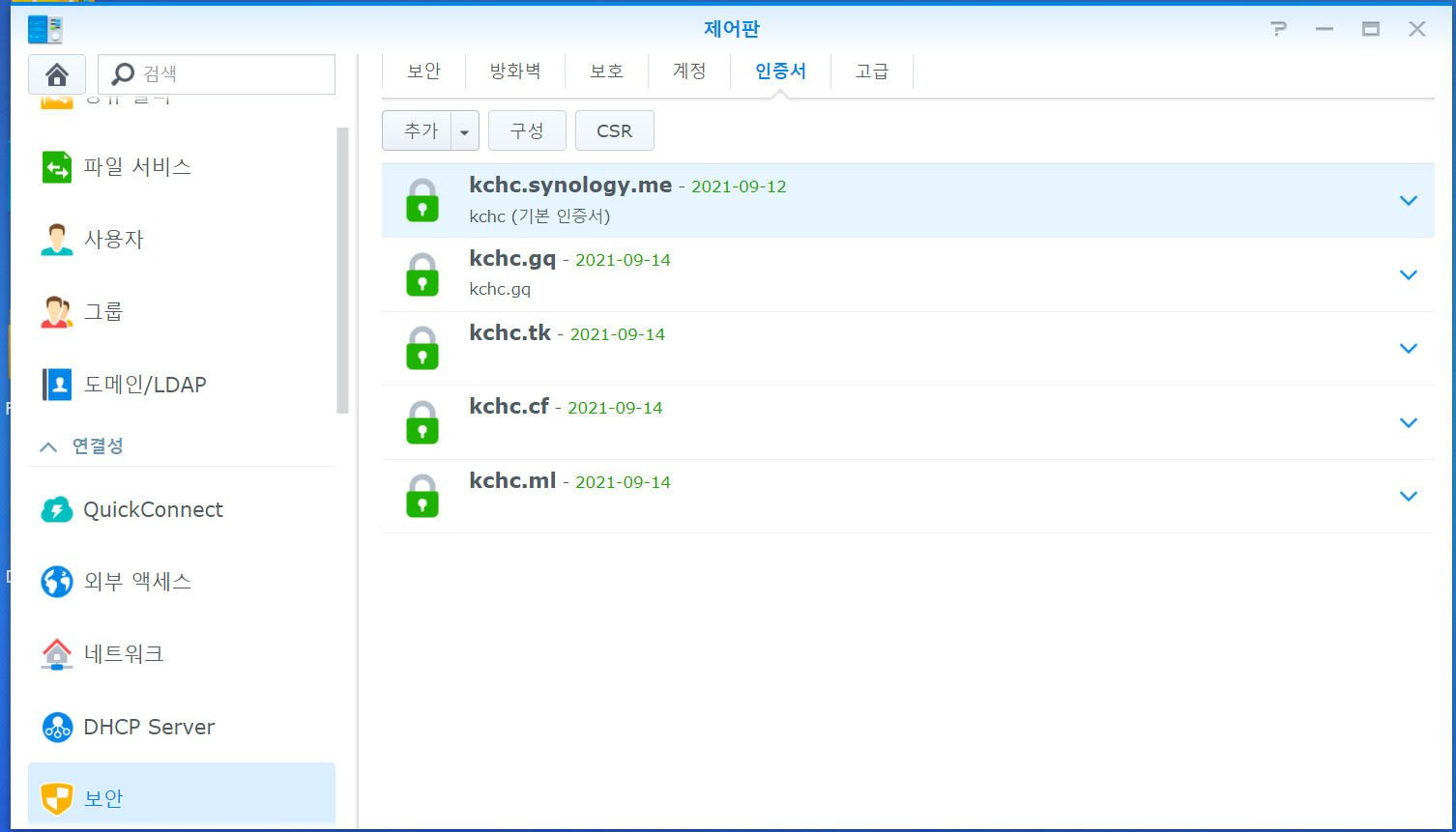Select the kchc.ml certificate title
Image resolution: width=1456 pixels, height=832 pixels.
[512, 481]
